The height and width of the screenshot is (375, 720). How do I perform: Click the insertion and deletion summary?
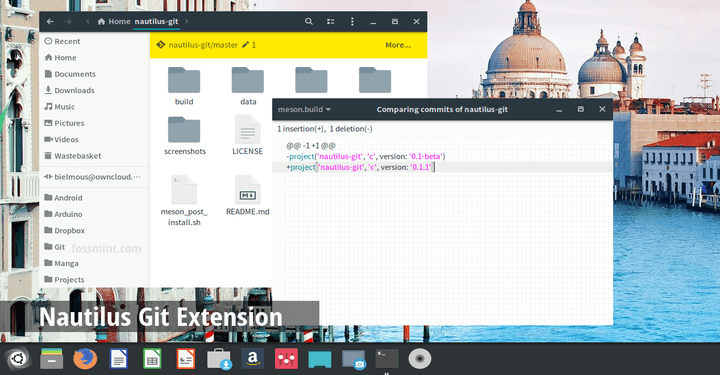pyautogui.click(x=325, y=129)
